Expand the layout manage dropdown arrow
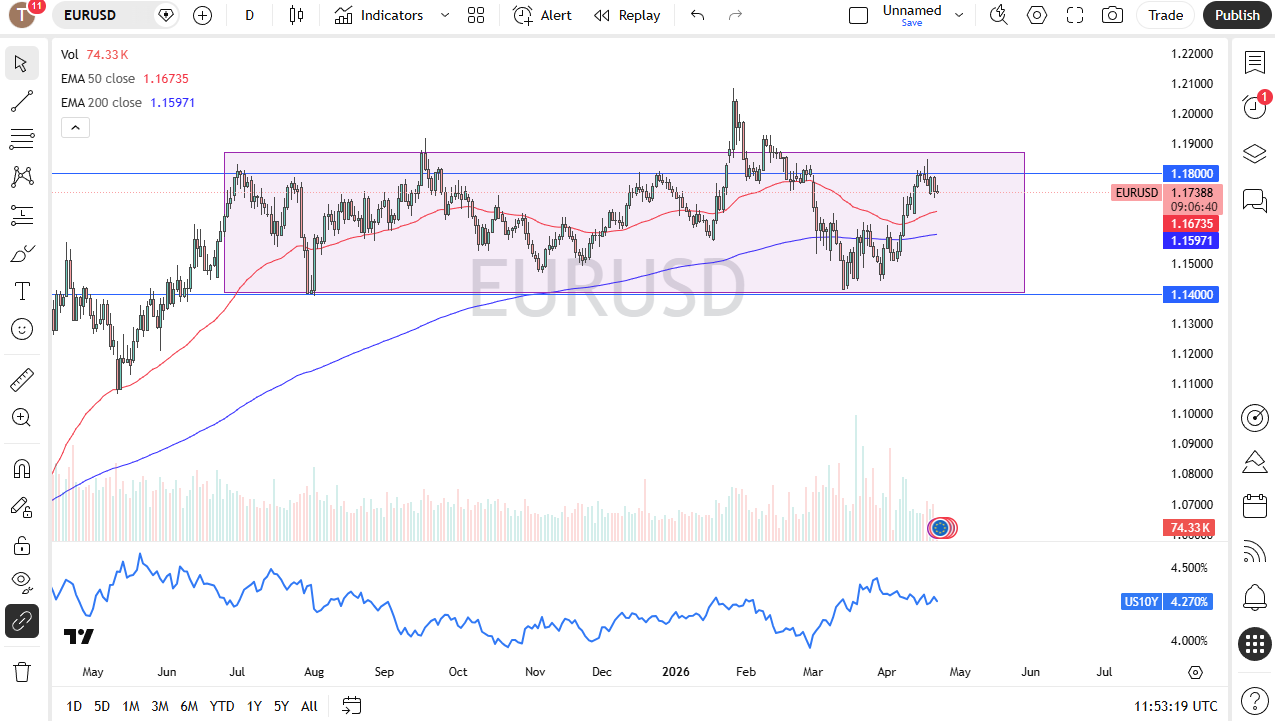Viewport: 1275px width, 721px height. coord(959,15)
